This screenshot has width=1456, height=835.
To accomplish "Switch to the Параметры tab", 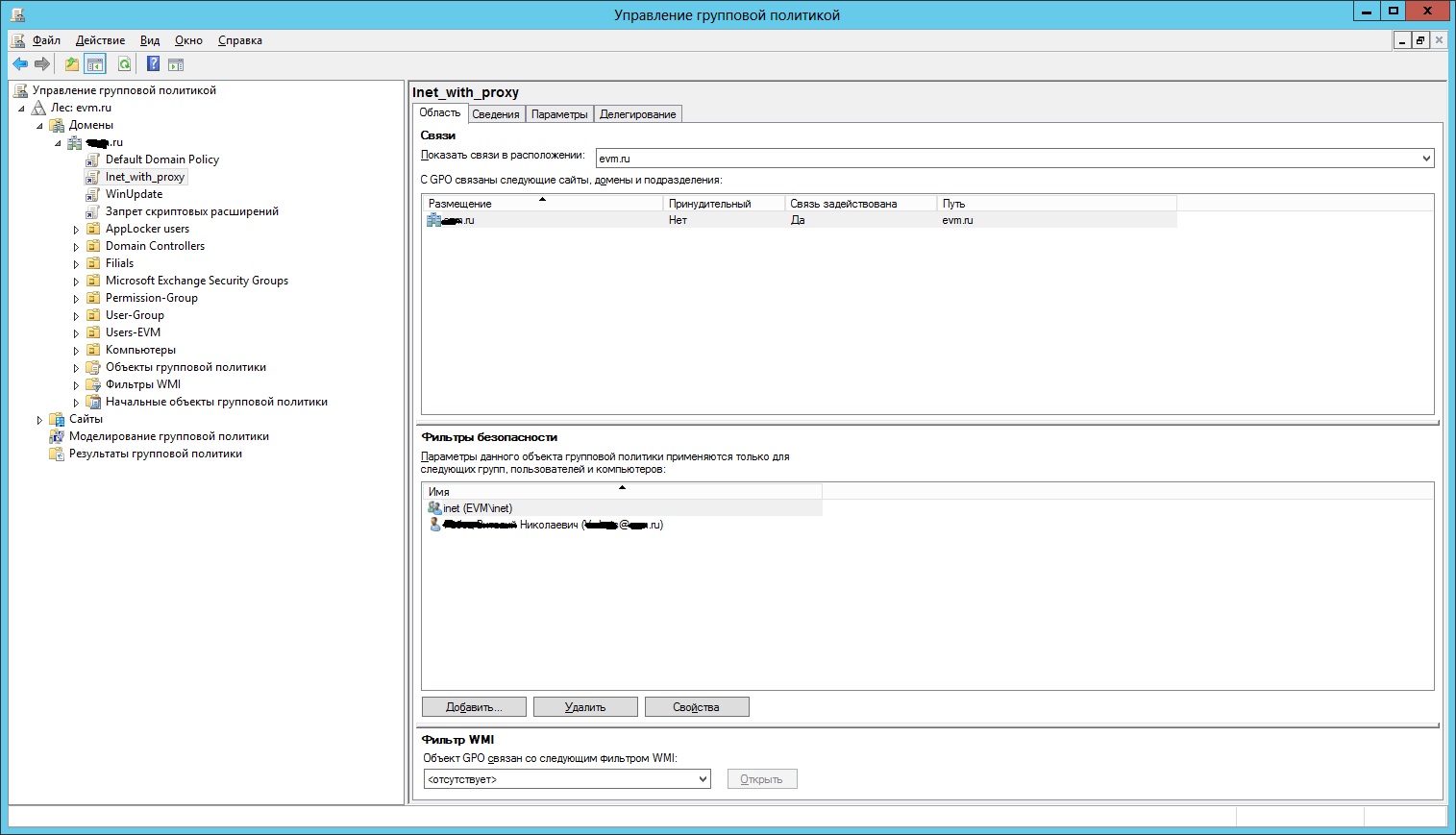I will coord(559,114).
